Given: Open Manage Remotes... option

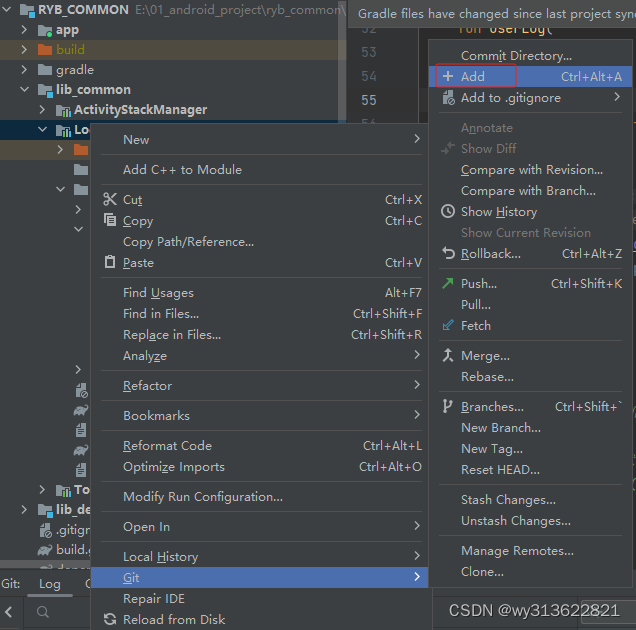Looking at the screenshot, I should point(530,551).
